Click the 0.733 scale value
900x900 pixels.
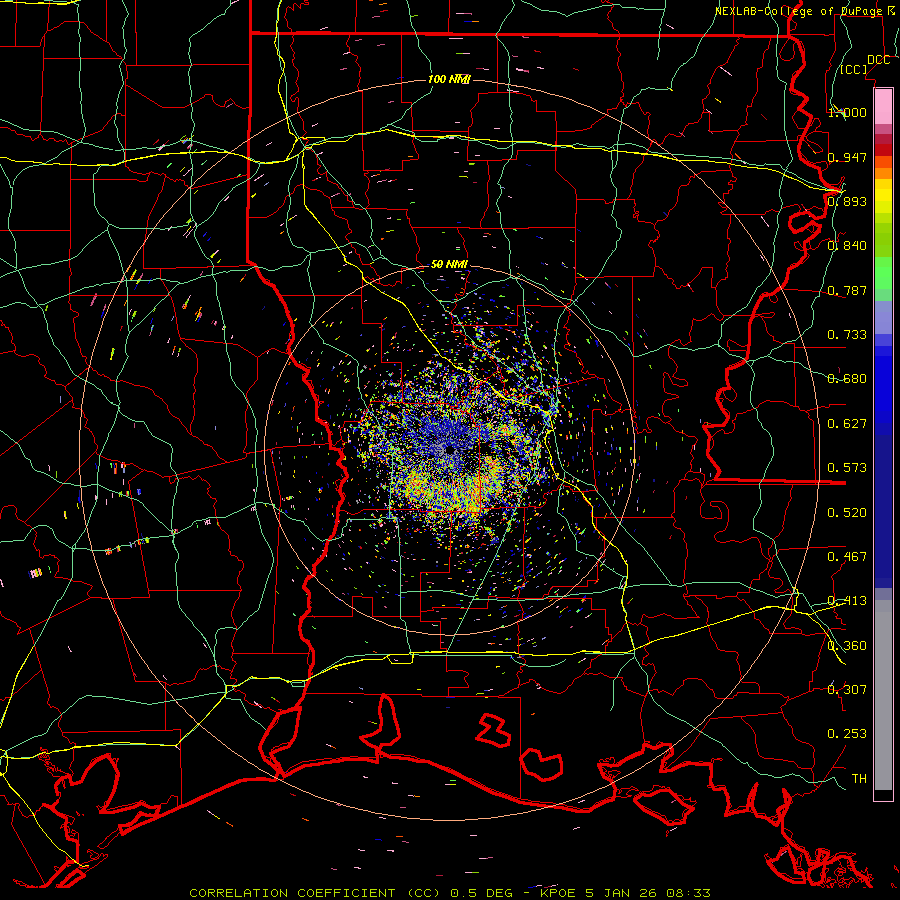click(x=847, y=335)
